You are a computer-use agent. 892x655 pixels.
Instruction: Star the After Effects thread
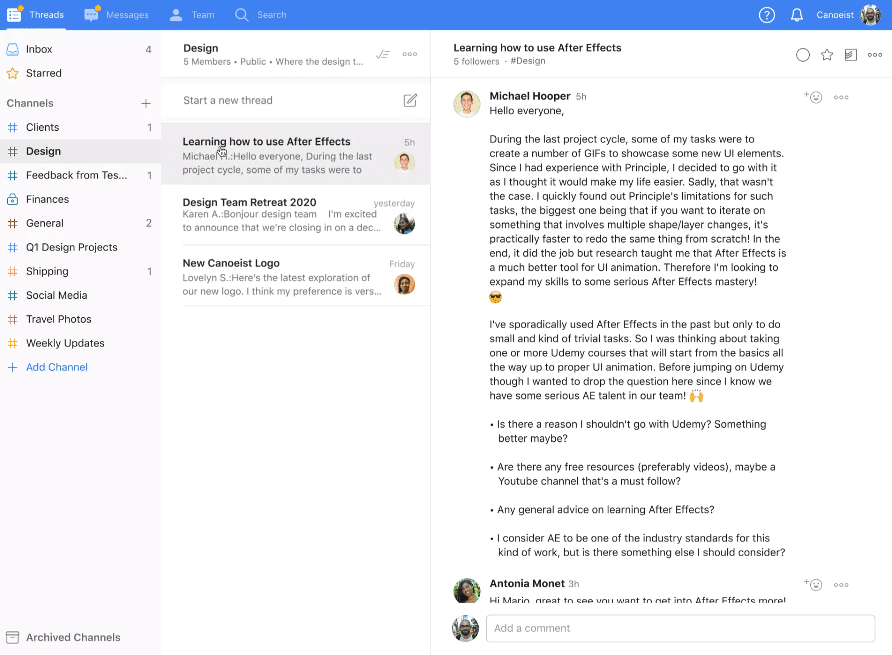click(x=827, y=55)
